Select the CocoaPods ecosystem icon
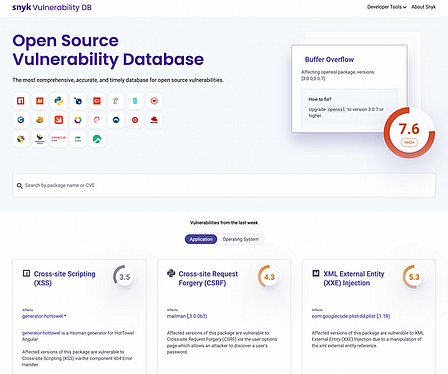Image resolution: width=448 pixels, height=374 pixels. (x=97, y=101)
